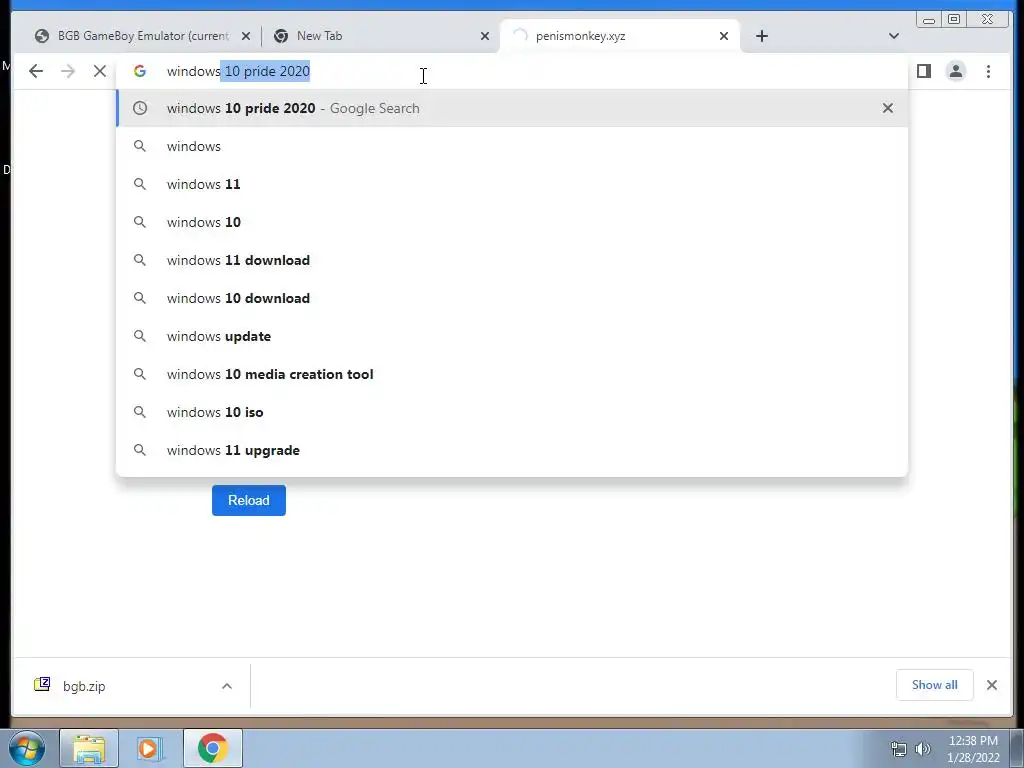1024x768 pixels.
Task: Stop loading the page
Action: pyautogui.click(x=99, y=71)
